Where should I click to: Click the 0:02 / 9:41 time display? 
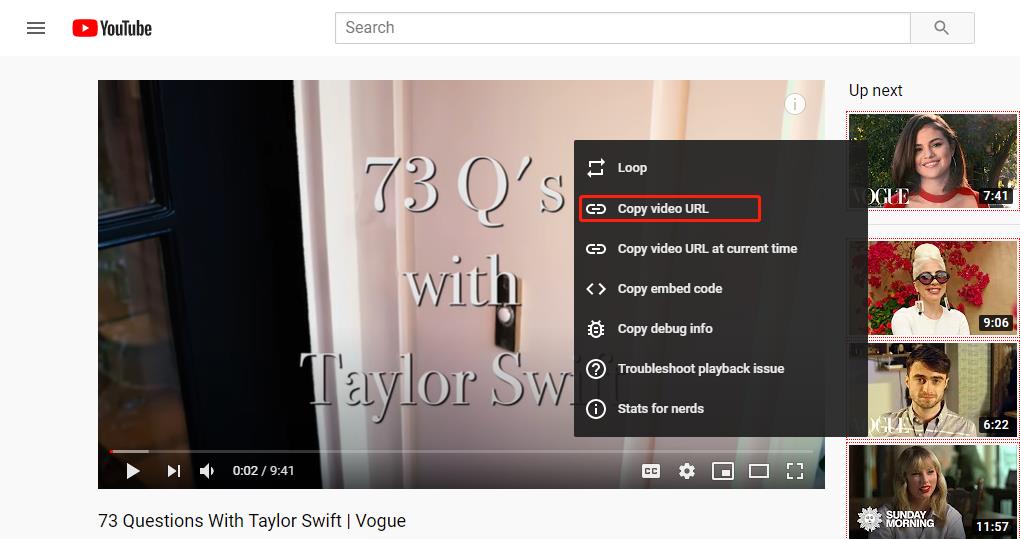(263, 471)
